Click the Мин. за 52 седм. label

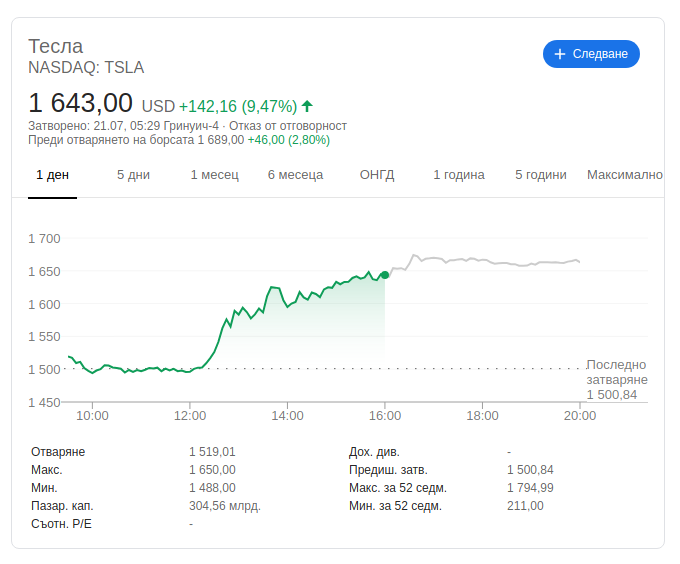click(395, 506)
